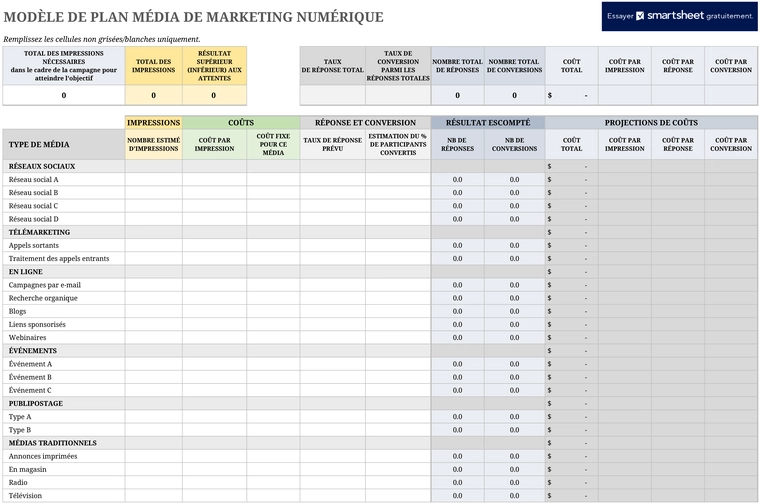Select the 'Projections de coûts' section header
Viewport: 761px width, 504px height.
(651, 123)
